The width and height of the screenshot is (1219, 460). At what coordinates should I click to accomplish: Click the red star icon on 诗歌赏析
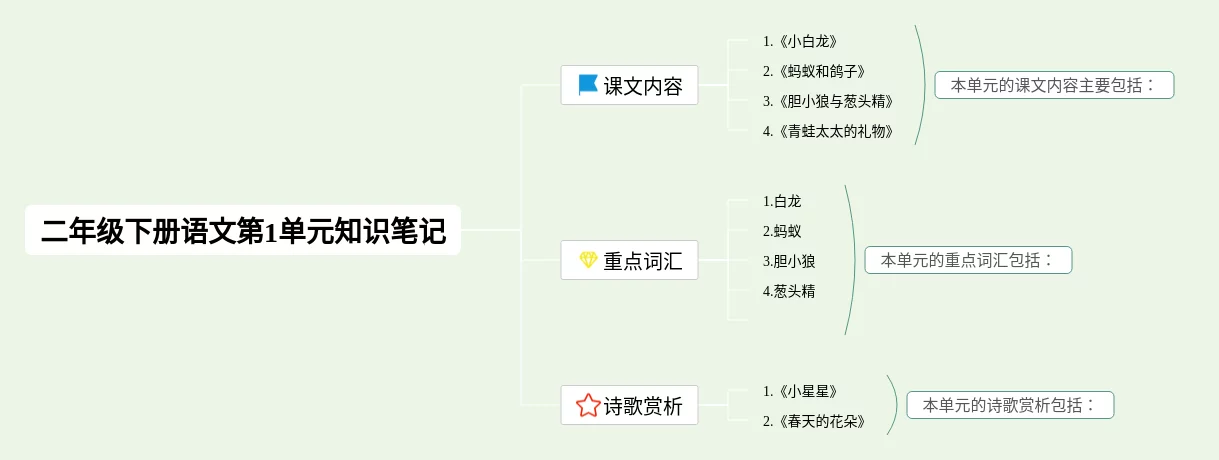[x=588, y=405]
